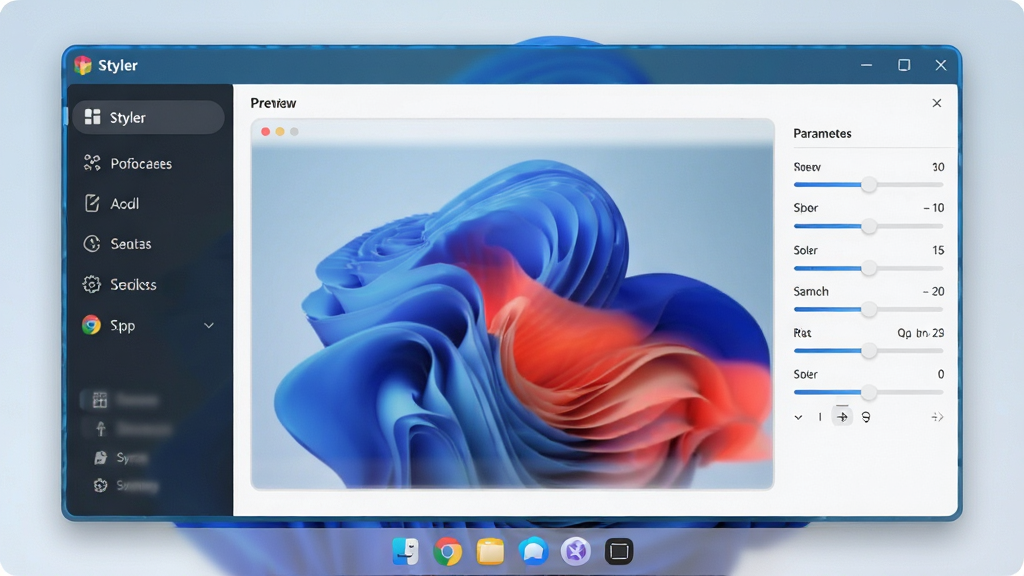This screenshot has height=576, width=1024.
Task: Open the purple round app in dock
Action: pyautogui.click(x=575, y=552)
